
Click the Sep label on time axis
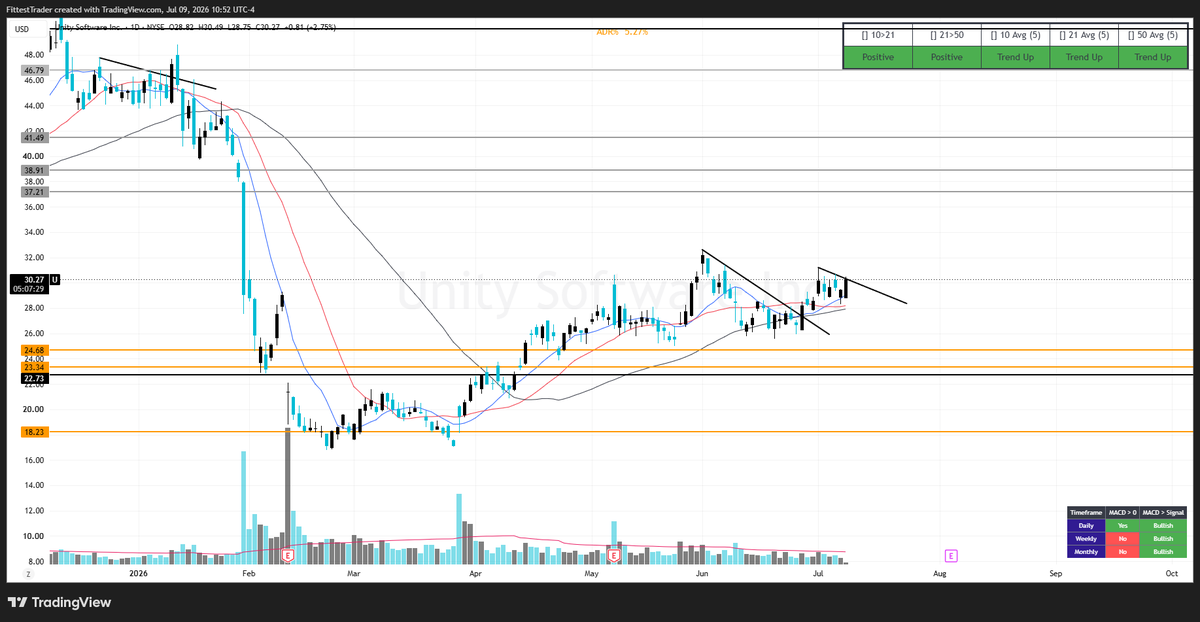(x=1056, y=574)
